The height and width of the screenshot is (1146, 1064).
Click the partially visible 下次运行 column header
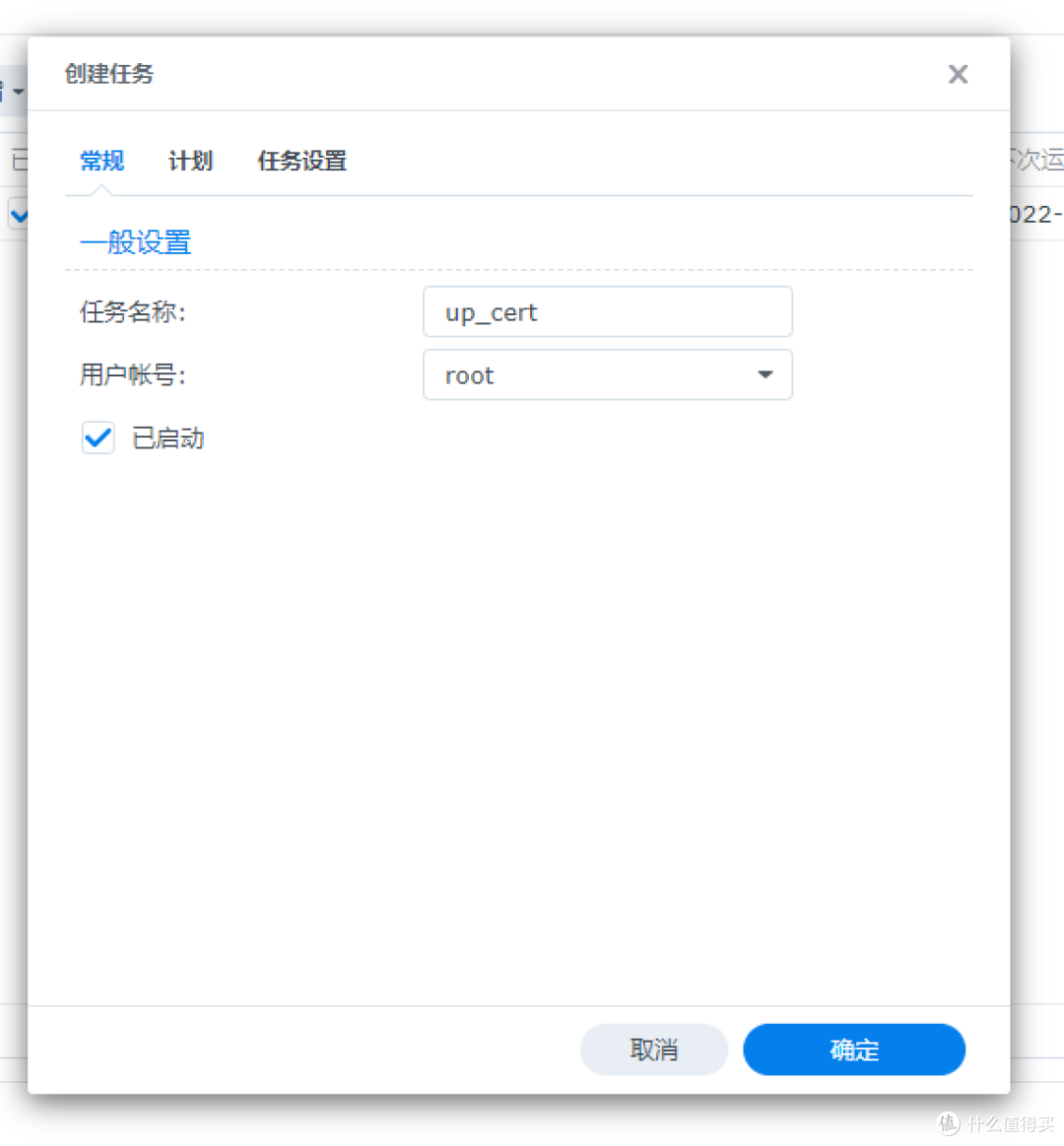coord(1036,160)
